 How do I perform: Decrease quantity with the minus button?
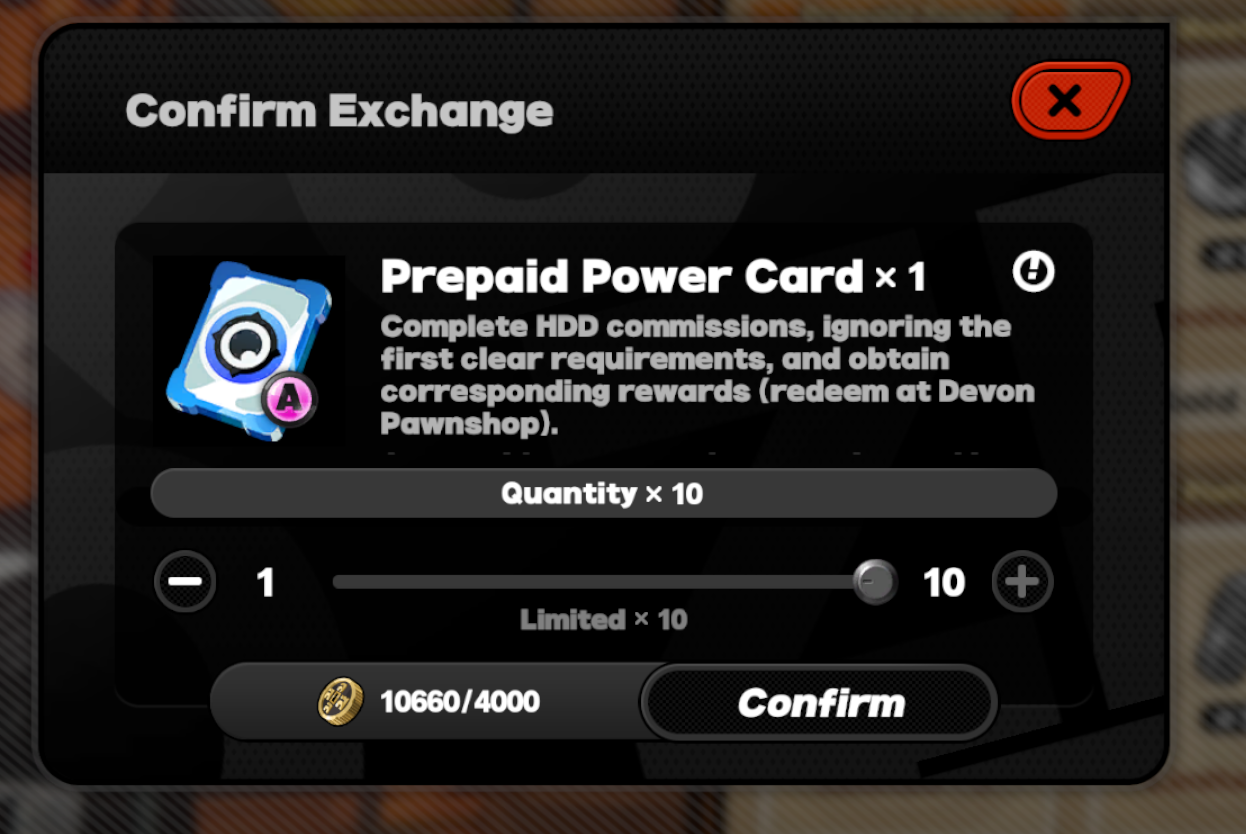(185, 581)
